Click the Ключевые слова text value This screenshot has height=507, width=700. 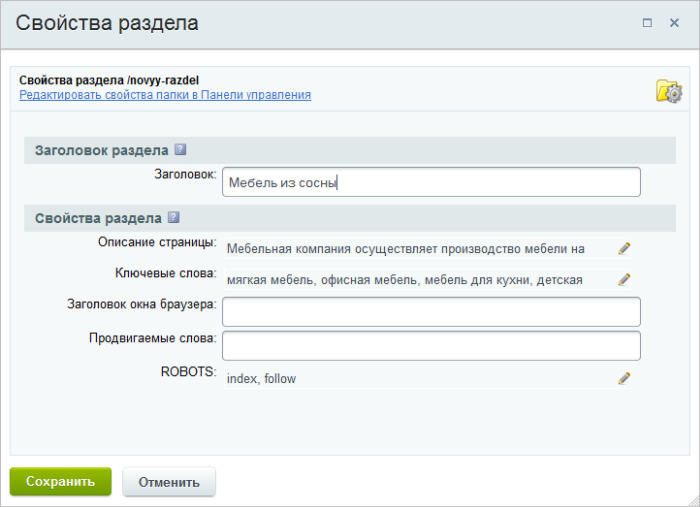[404, 280]
